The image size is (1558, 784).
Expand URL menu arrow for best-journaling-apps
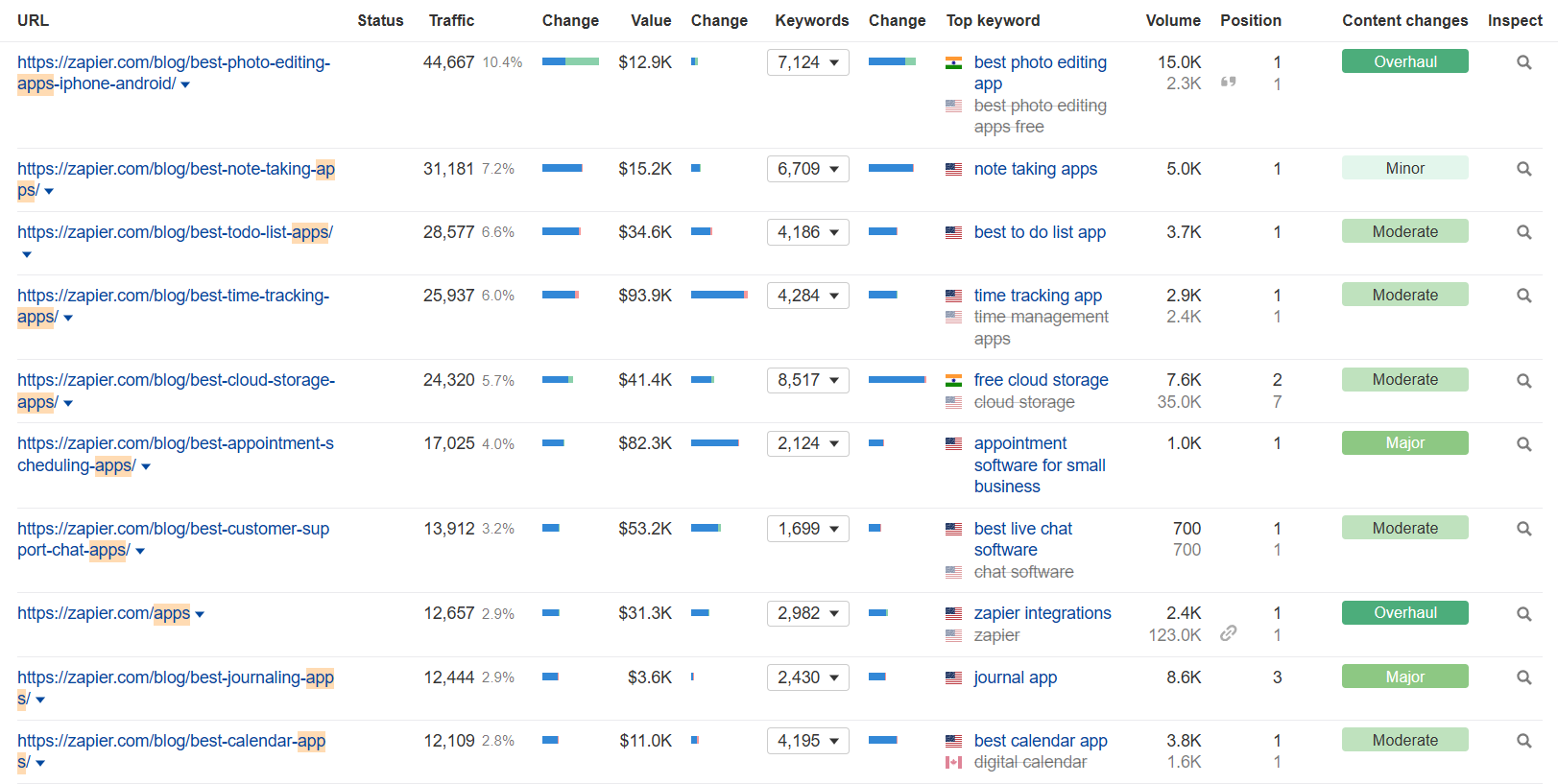(40, 701)
